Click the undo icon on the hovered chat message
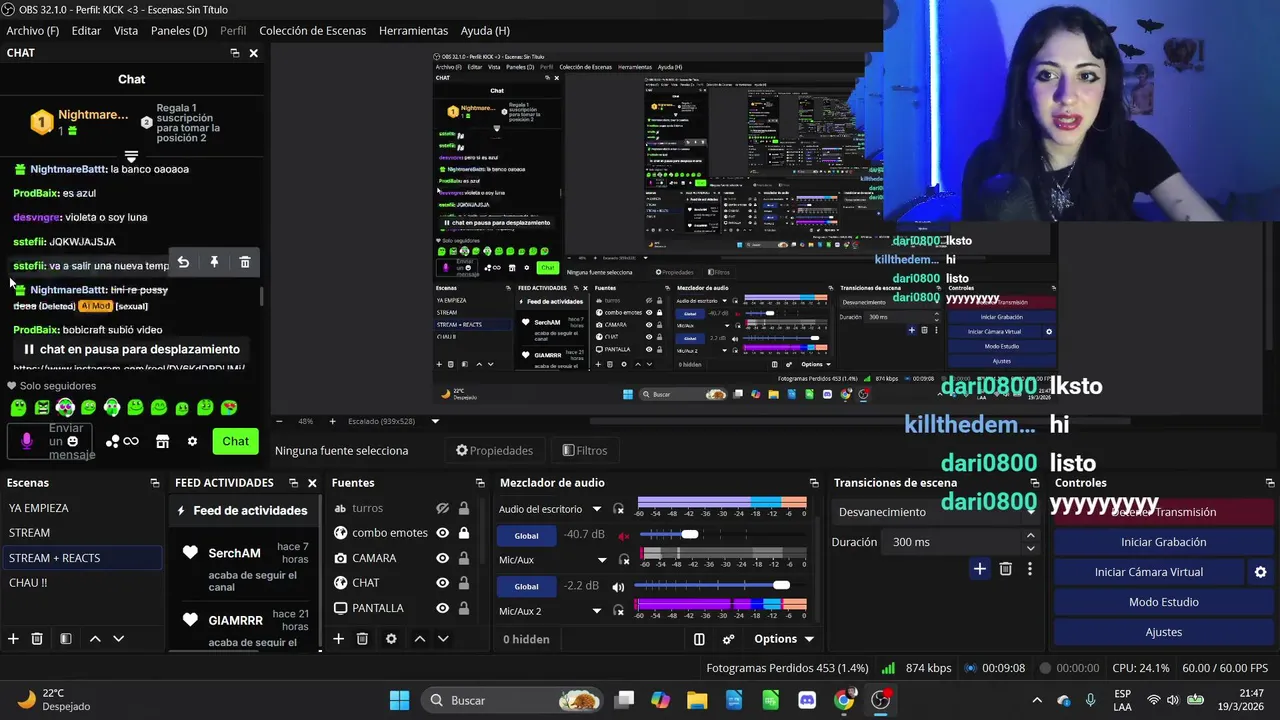This screenshot has height=720, width=1280. pos(183,262)
